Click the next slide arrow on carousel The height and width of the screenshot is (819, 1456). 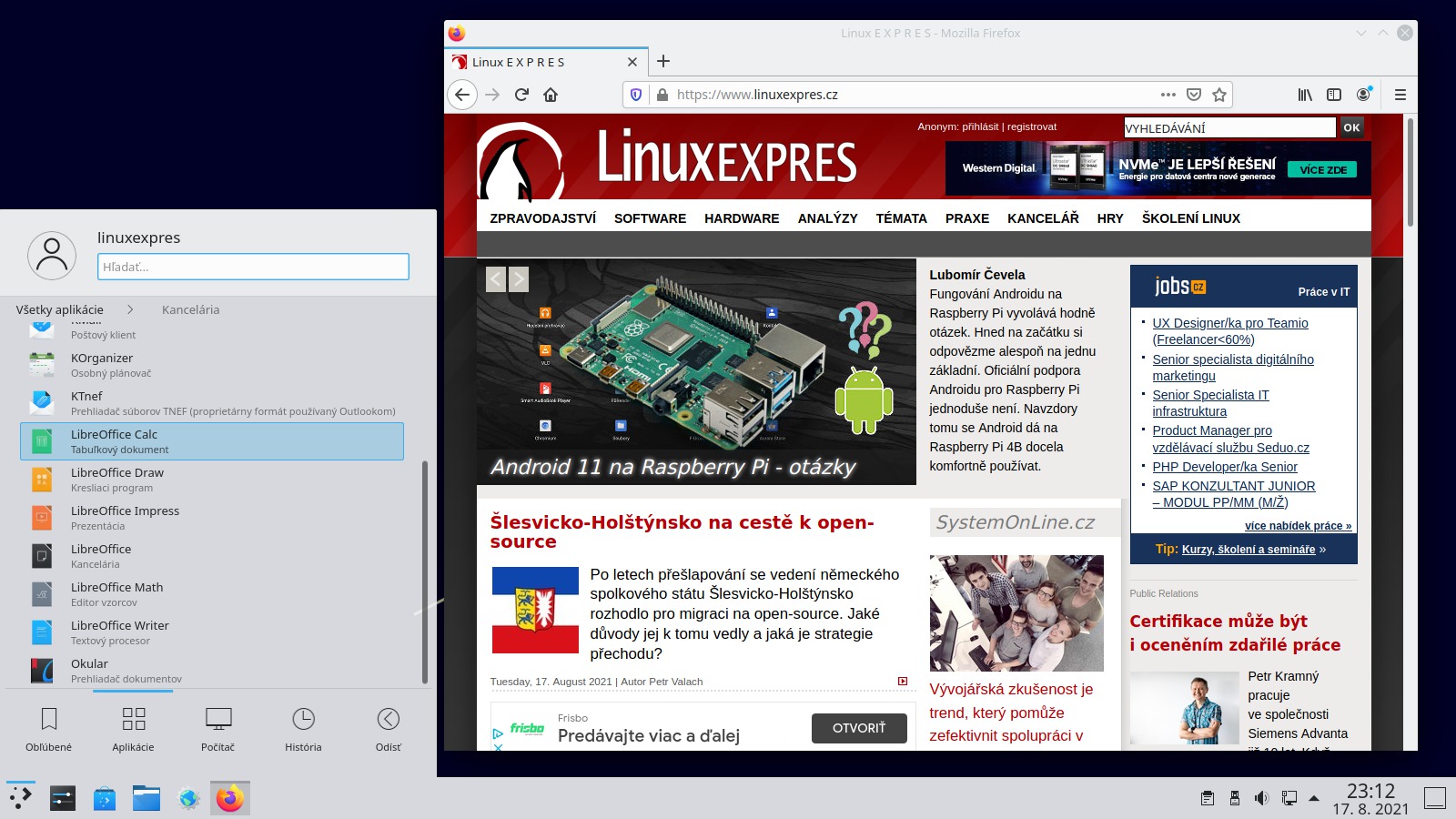[519, 279]
